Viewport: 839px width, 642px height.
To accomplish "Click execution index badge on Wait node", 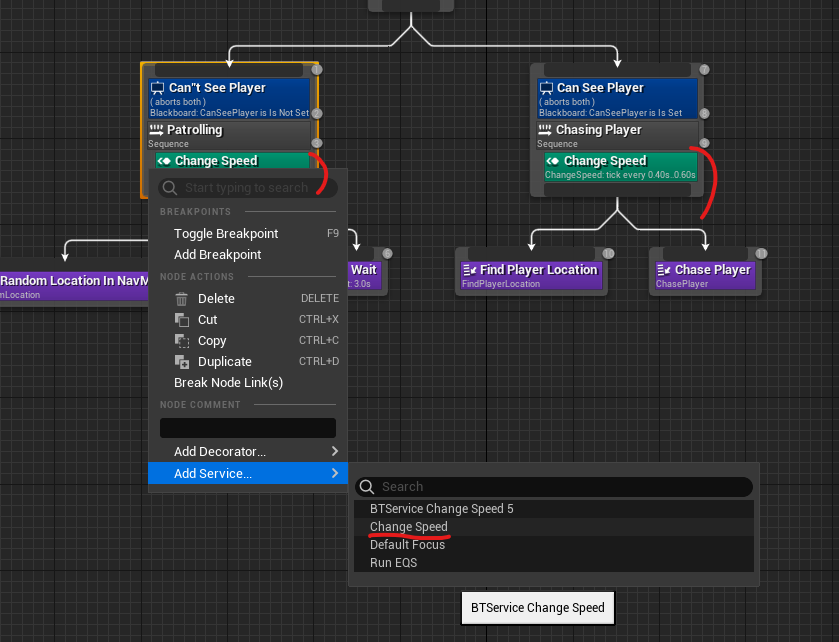I will (x=387, y=254).
